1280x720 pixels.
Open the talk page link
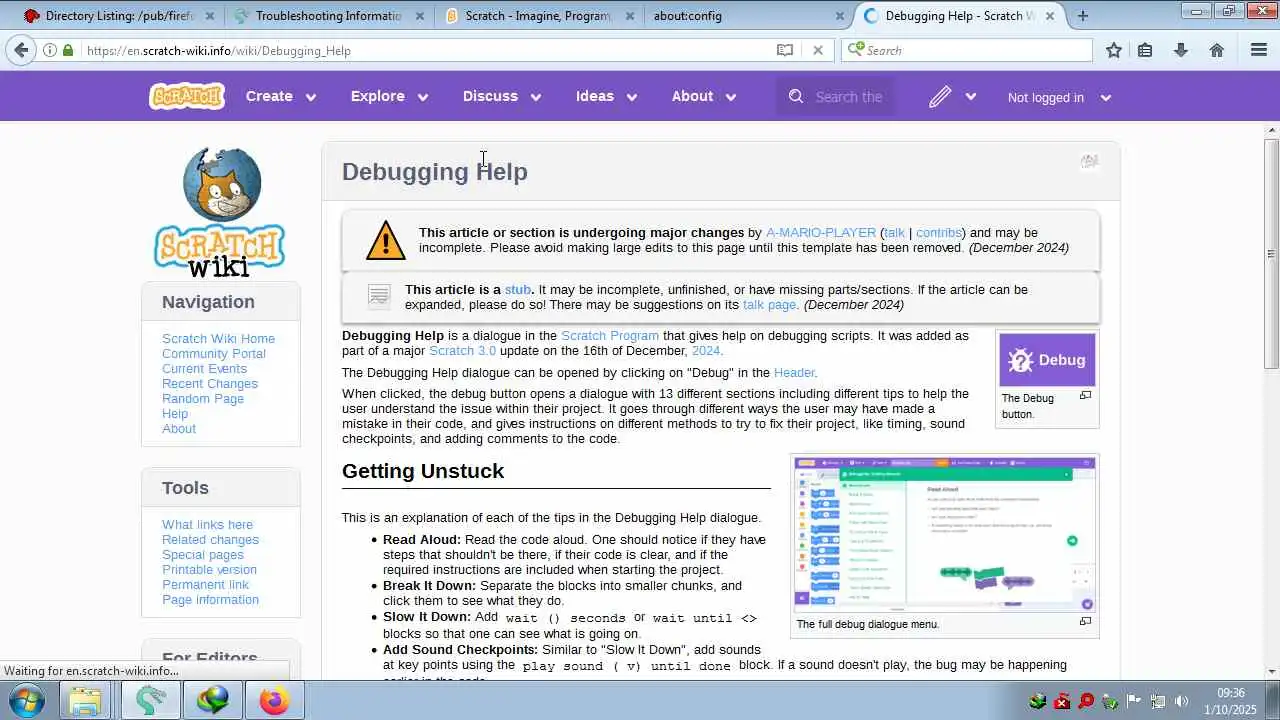[769, 304]
